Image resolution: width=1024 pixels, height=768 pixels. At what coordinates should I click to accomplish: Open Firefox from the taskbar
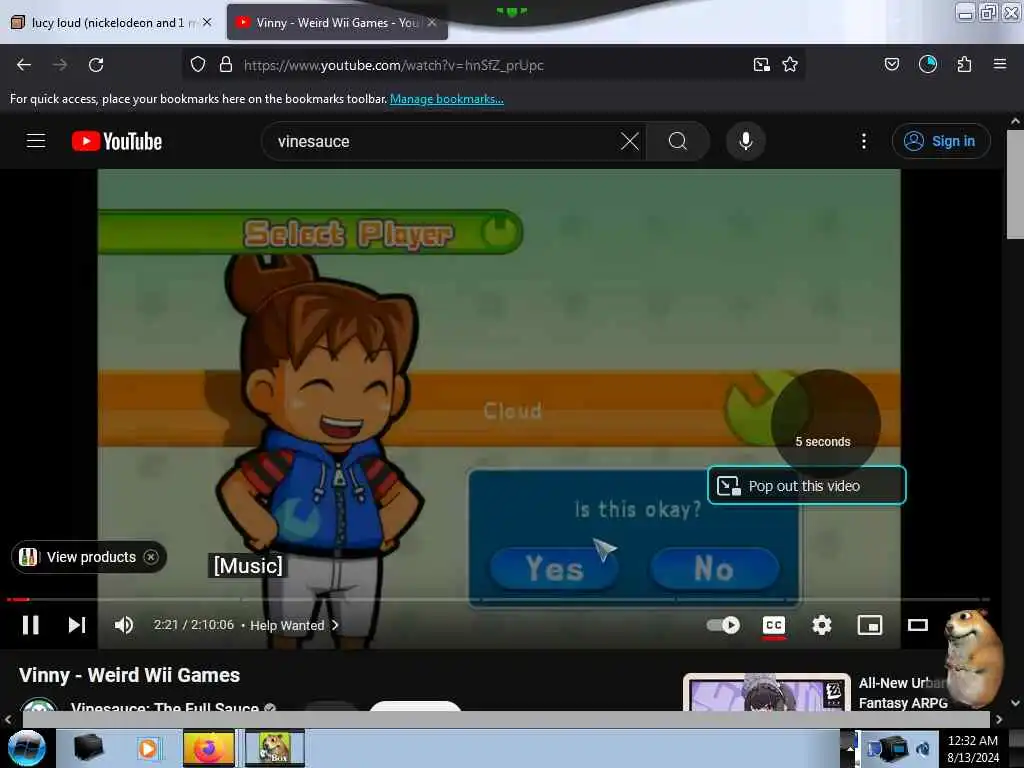208,748
